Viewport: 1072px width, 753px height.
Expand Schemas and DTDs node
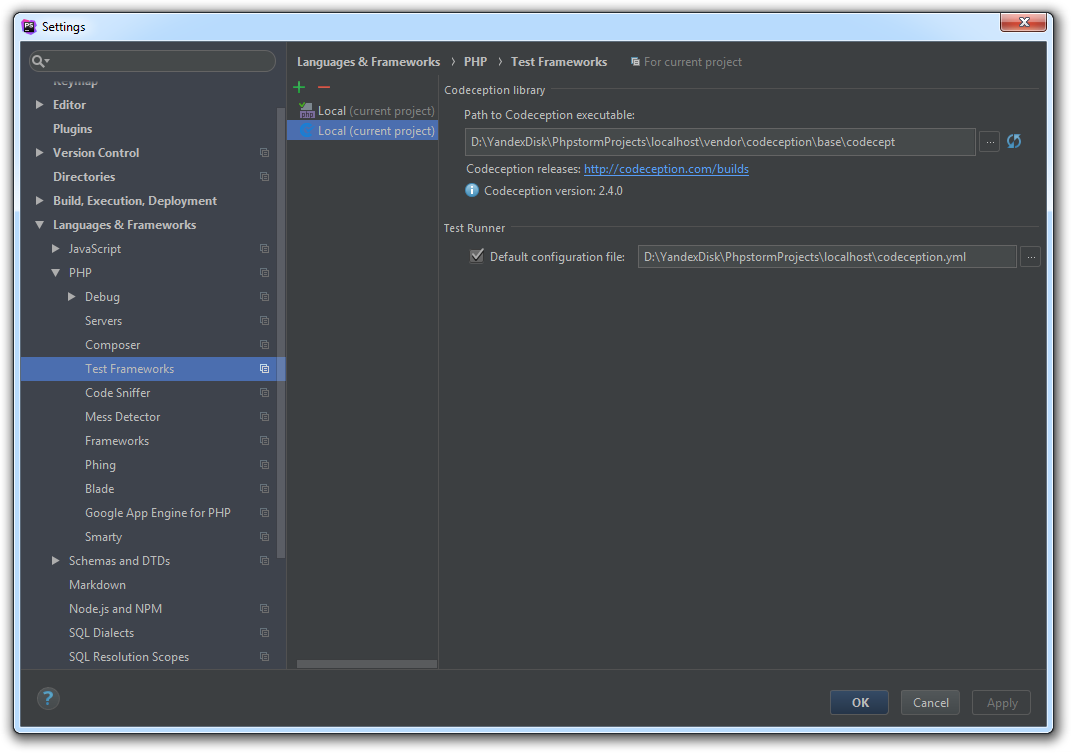(55, 561)
